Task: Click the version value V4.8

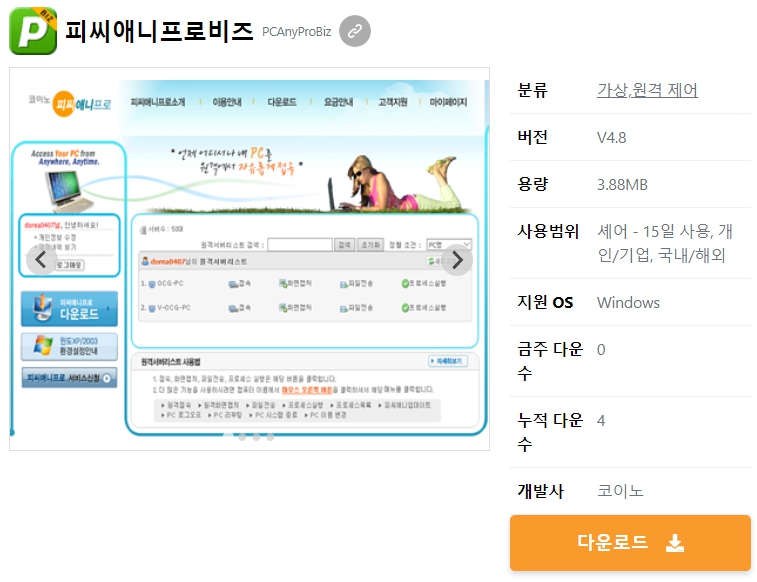Action: point(611,138)
